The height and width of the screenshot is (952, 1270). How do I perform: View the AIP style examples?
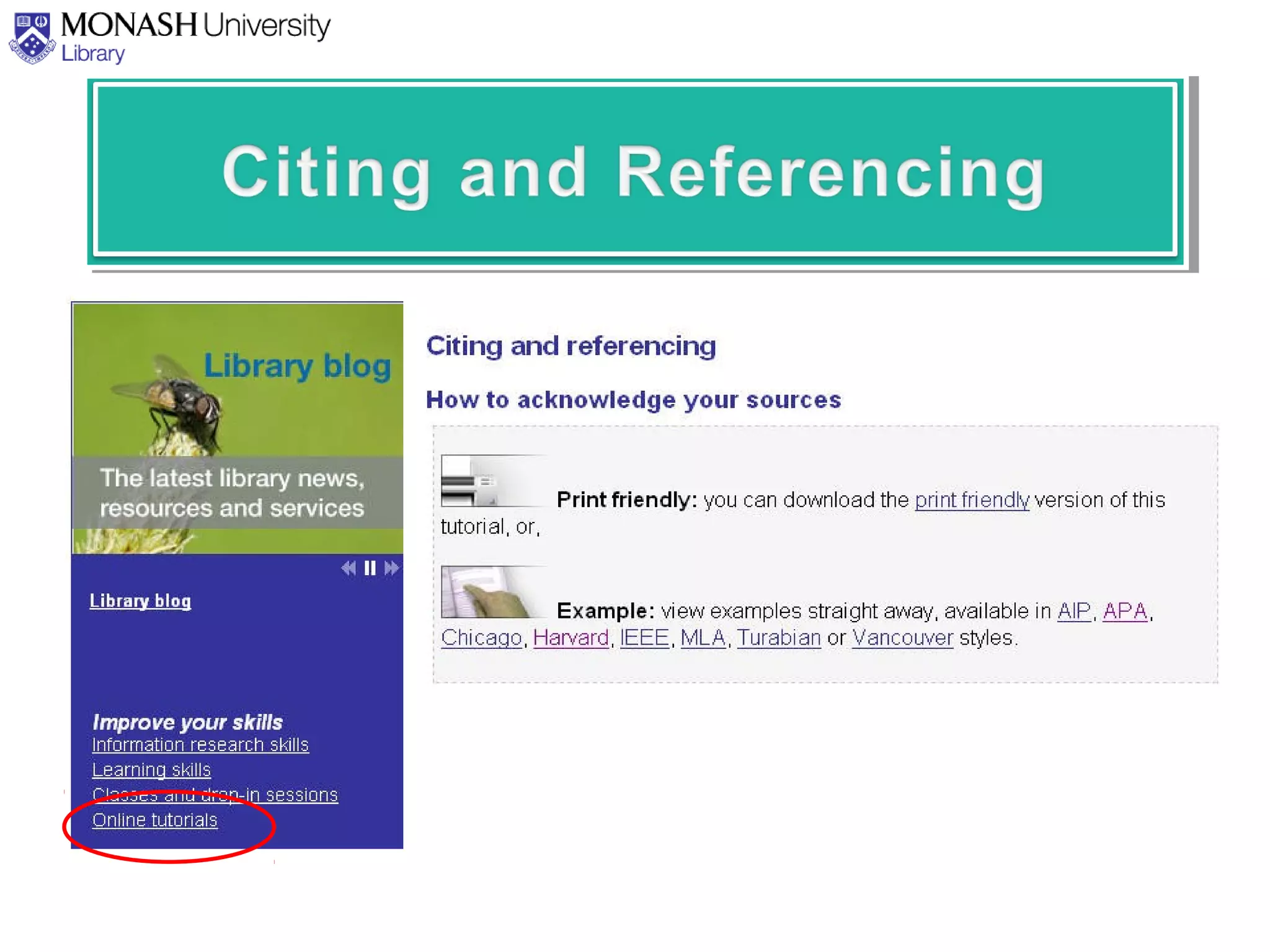point(1074,611)
